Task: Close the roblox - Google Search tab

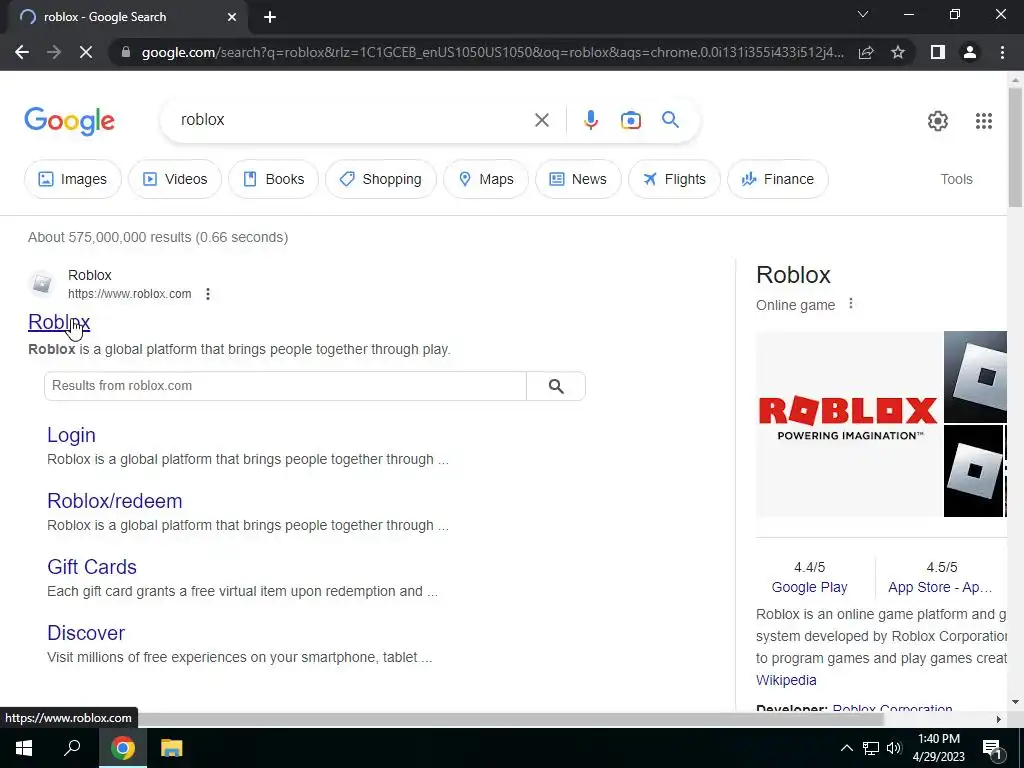Action: tap(232, 17)
